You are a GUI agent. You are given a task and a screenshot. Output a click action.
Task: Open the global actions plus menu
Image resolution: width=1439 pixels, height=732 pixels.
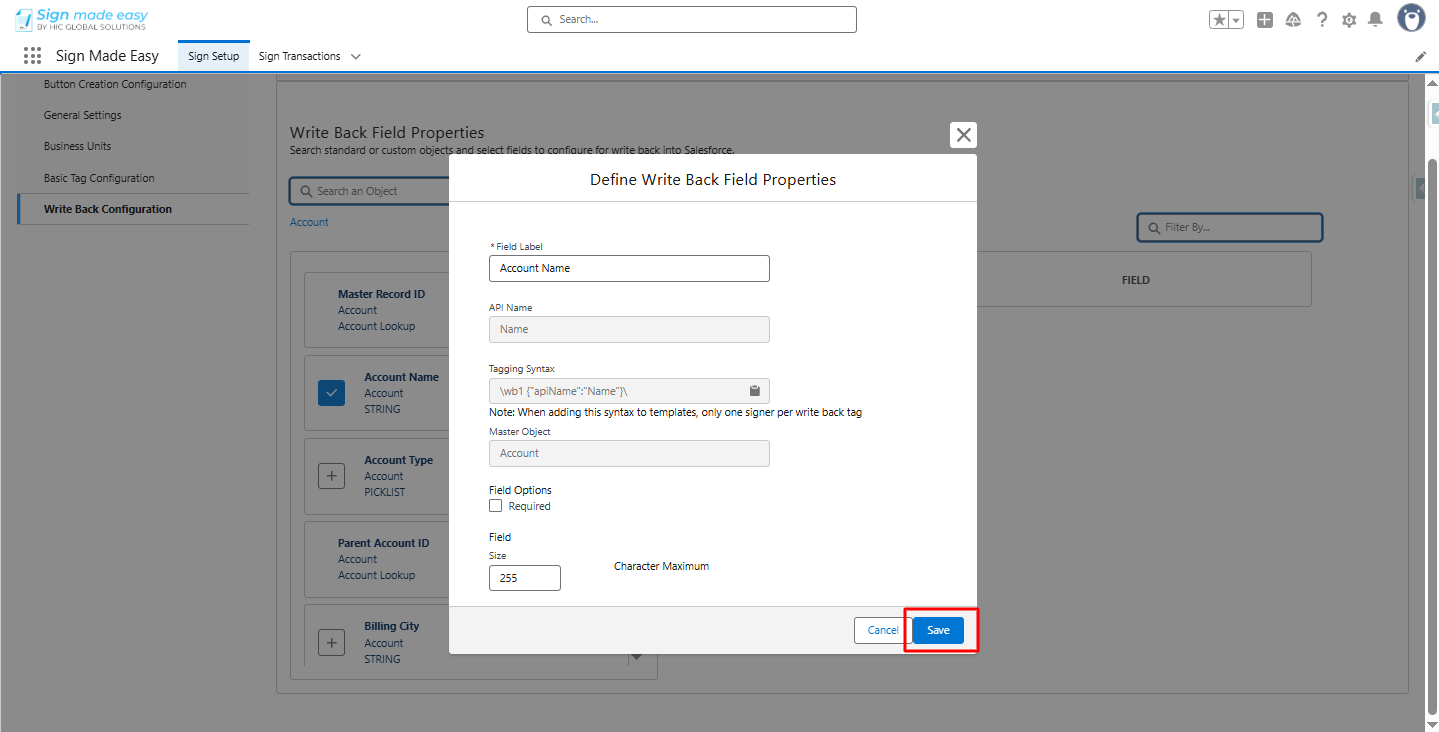pyautogui.click(x=1265, y=20)
